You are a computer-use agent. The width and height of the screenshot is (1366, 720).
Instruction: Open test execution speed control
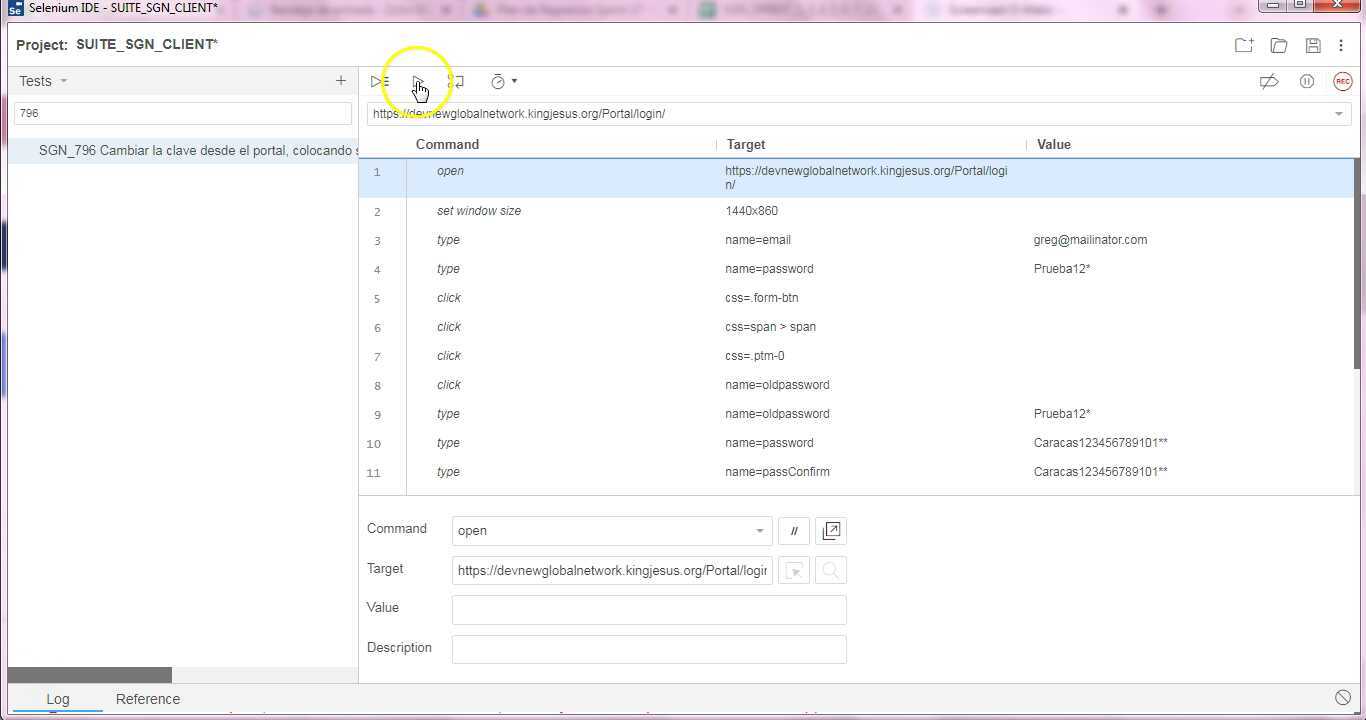pyautogui.click(x=503, y=82)
